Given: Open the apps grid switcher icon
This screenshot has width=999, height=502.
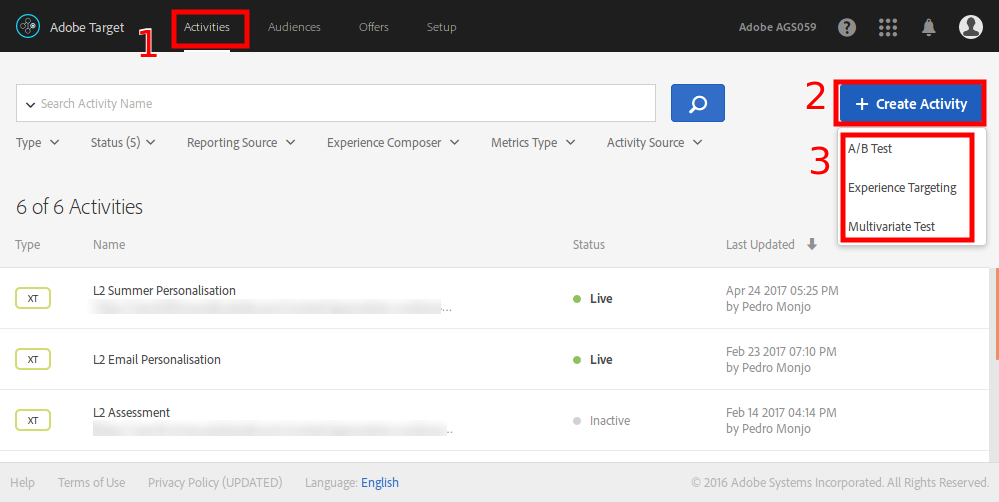Looking at the screenshot, I should [x=888, y=27].
